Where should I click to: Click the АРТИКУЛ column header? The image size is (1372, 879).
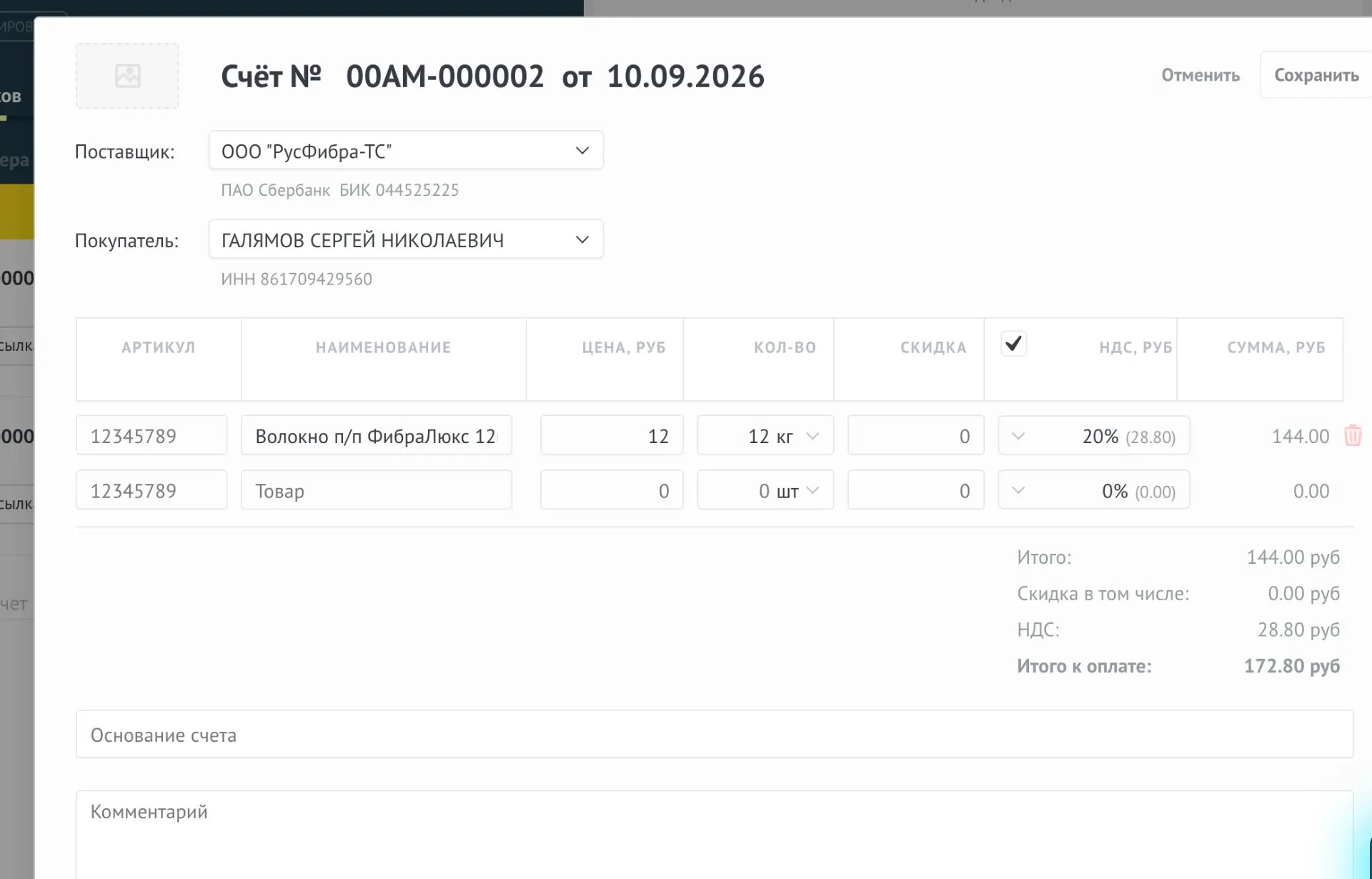[x=159, y=347]
